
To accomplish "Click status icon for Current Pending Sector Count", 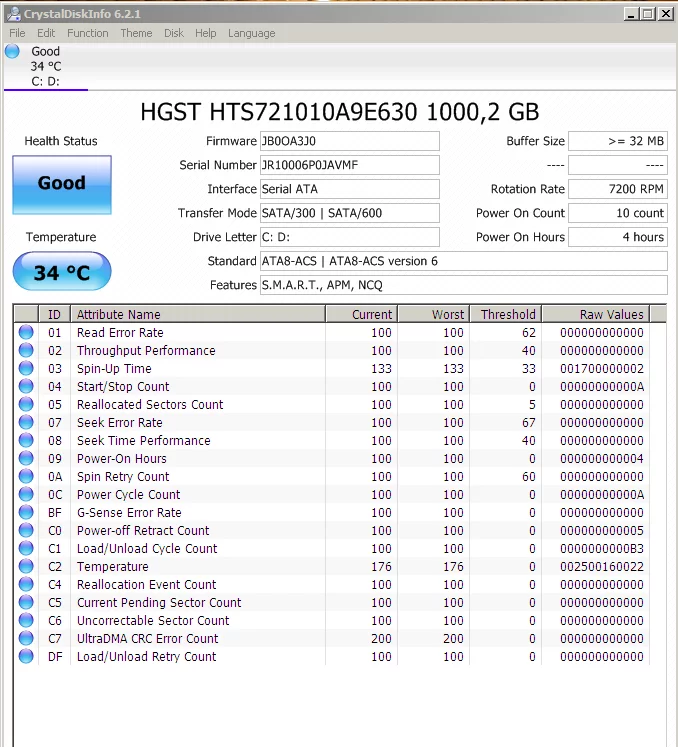I will (26, 602).
